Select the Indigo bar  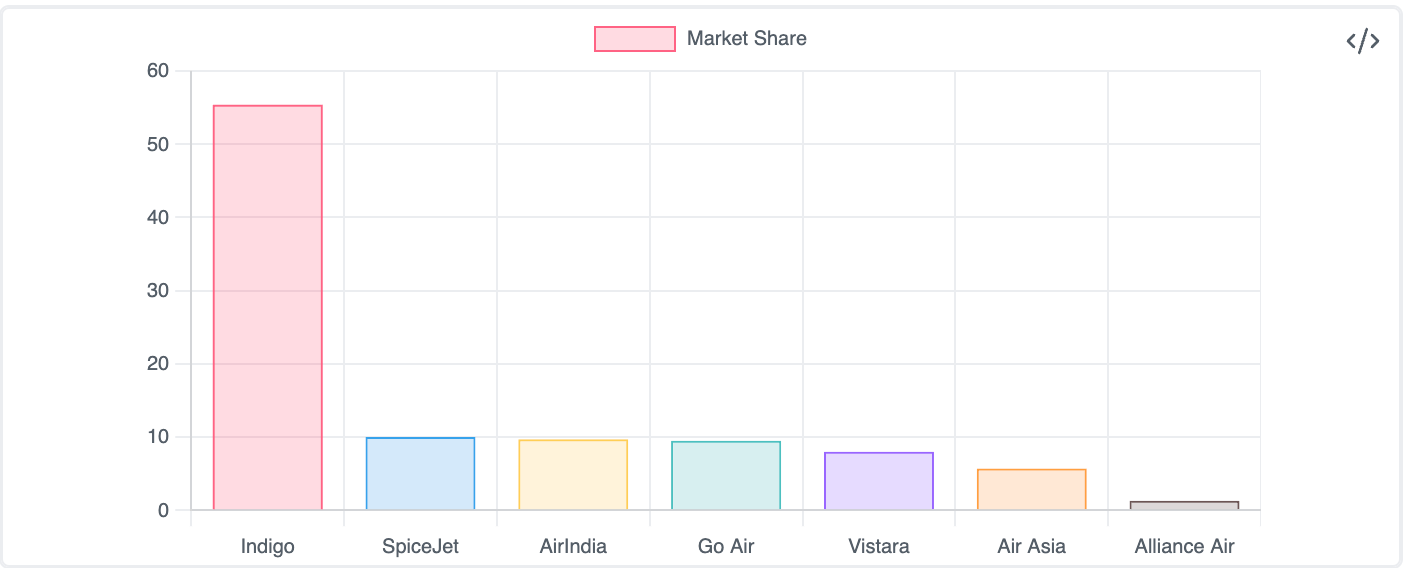(268, 308)
